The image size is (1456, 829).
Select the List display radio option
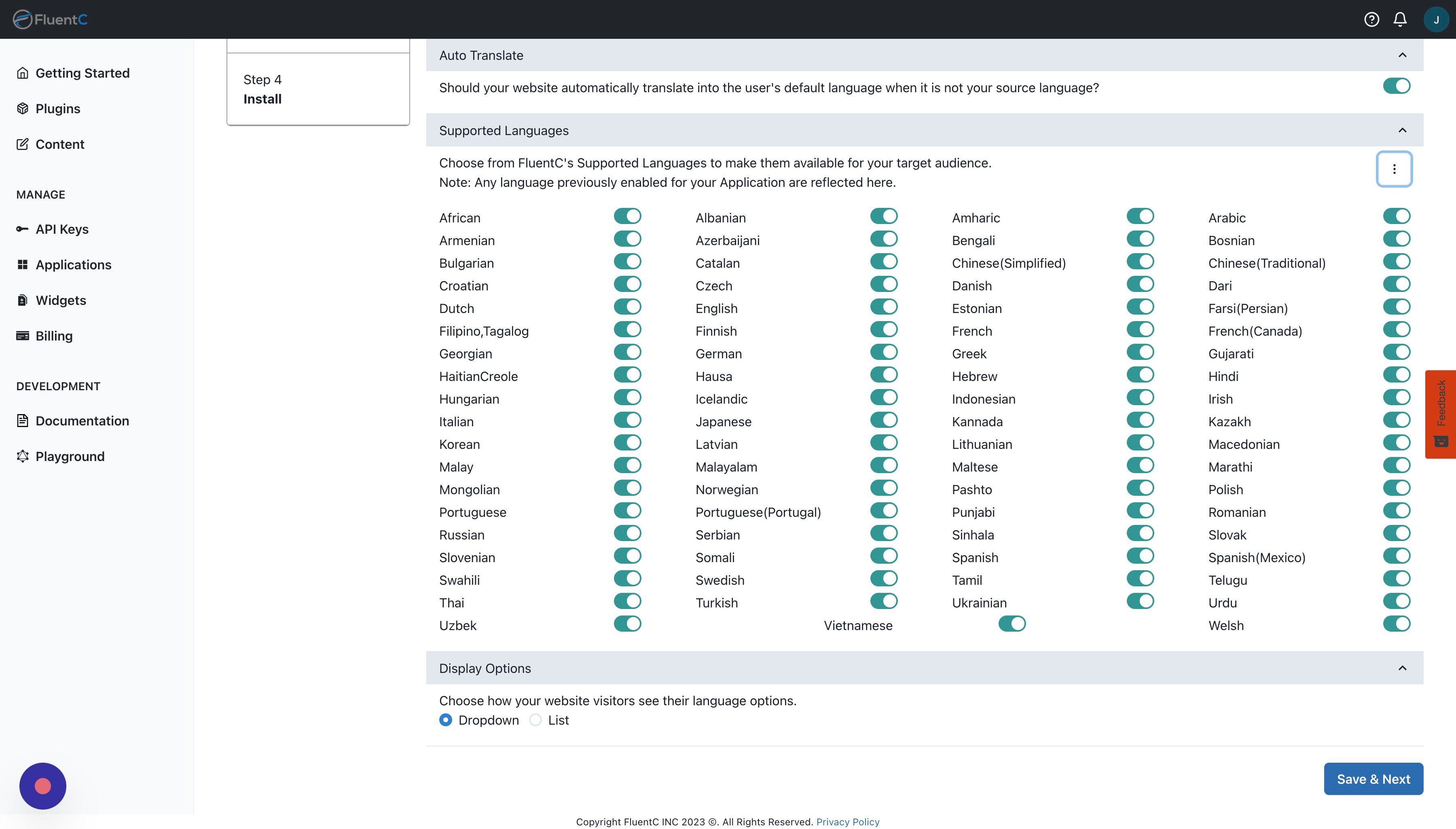click(x=535, y=720)
